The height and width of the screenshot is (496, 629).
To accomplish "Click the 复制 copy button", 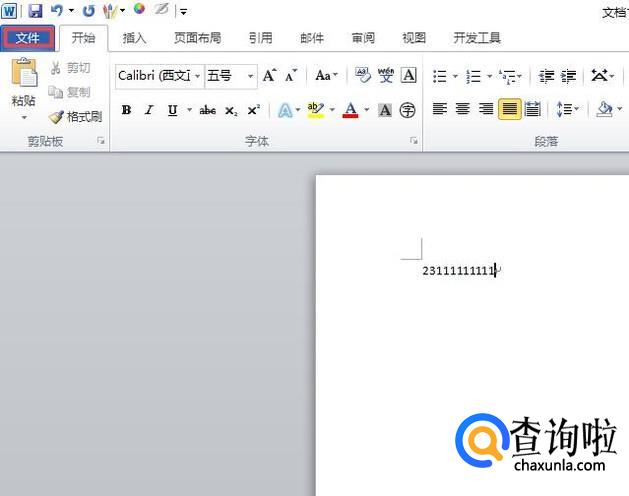I will pos(69,92).
